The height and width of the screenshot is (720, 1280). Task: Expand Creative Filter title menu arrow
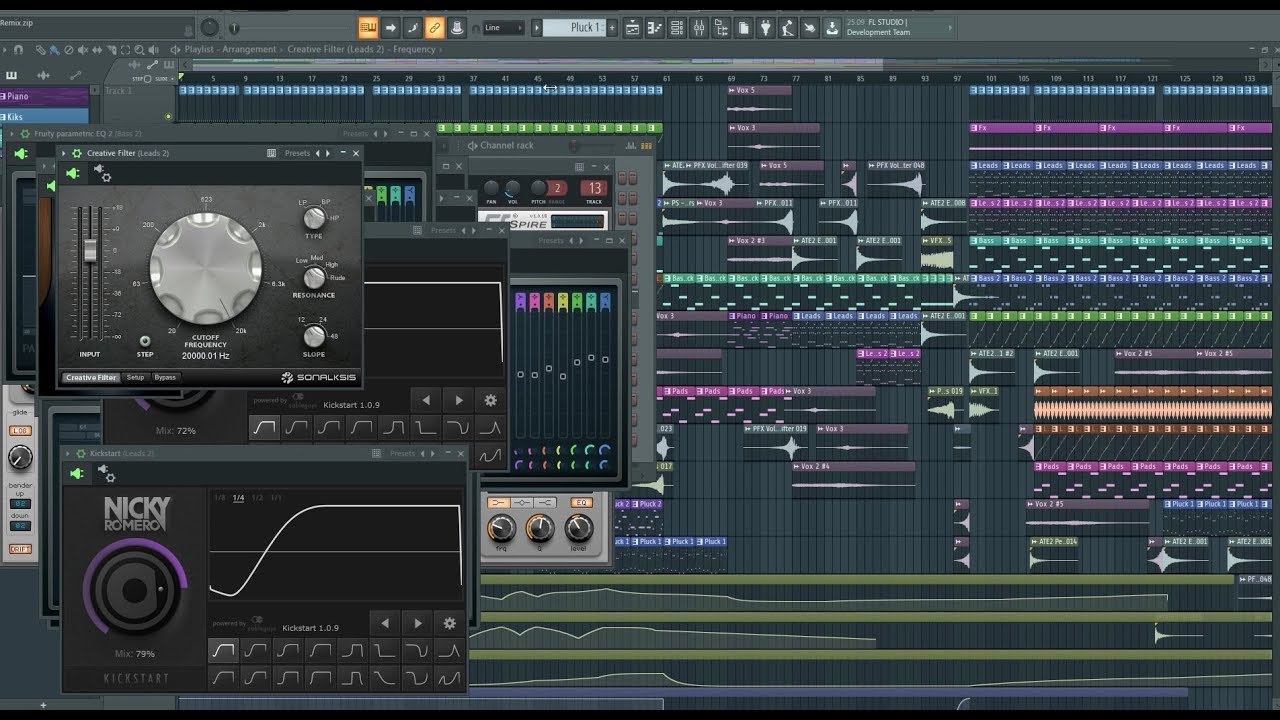point(64,153)
